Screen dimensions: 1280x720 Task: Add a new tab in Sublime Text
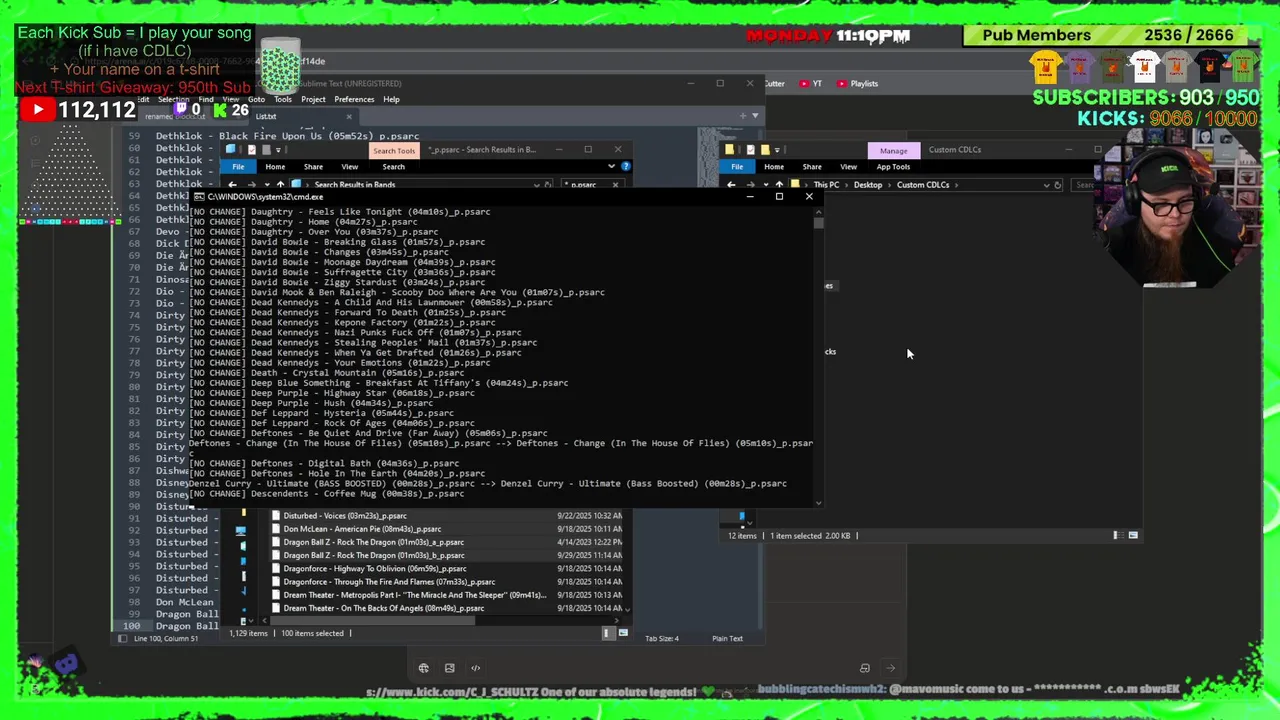tap(742, 116)
